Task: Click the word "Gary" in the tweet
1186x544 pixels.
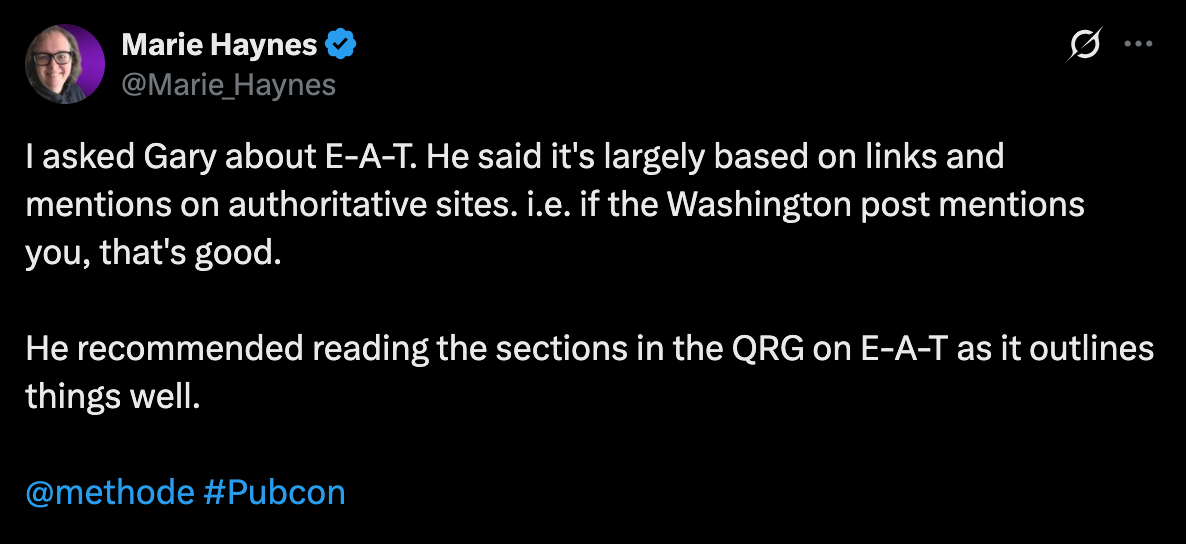Action: click(167, 157)
